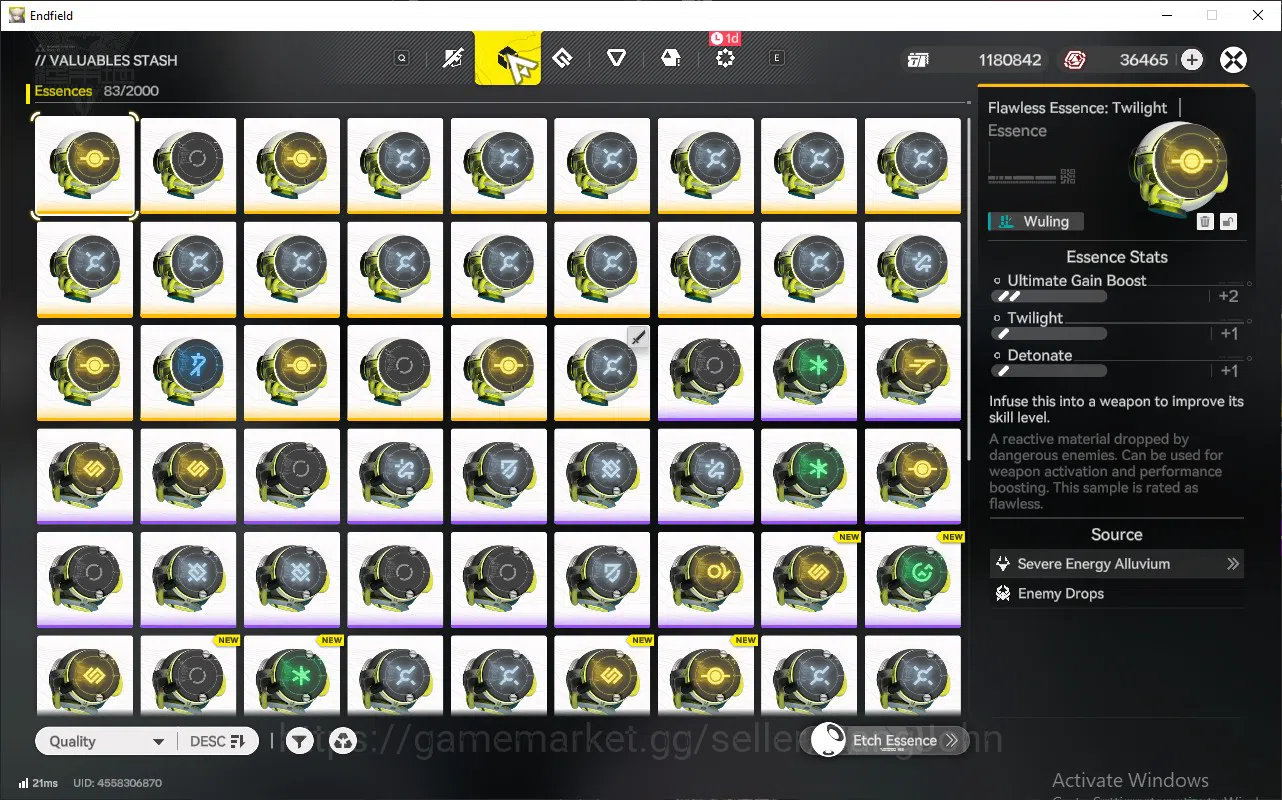Click the Etch Essence button
This screenshot has width=1282, height=800.
pyautogui.click(x=890, y=740)
